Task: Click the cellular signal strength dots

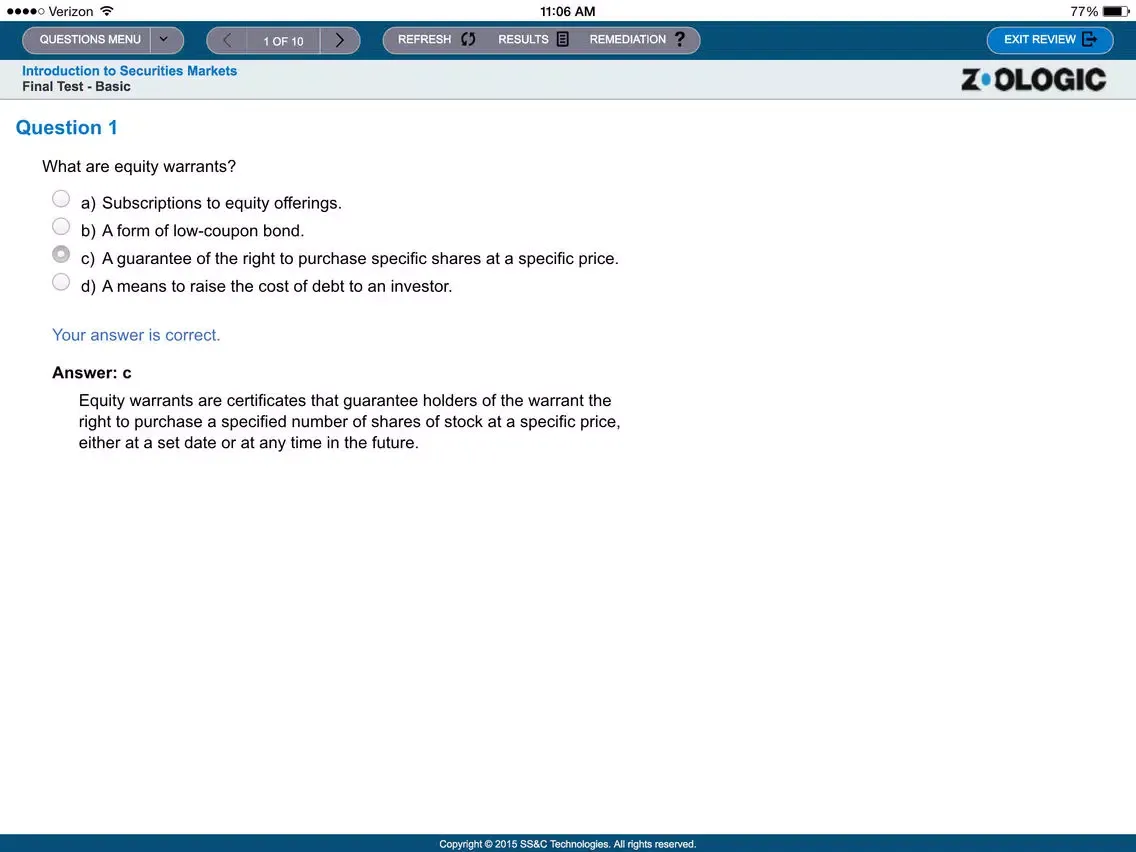Action: [x=25, y=12]
